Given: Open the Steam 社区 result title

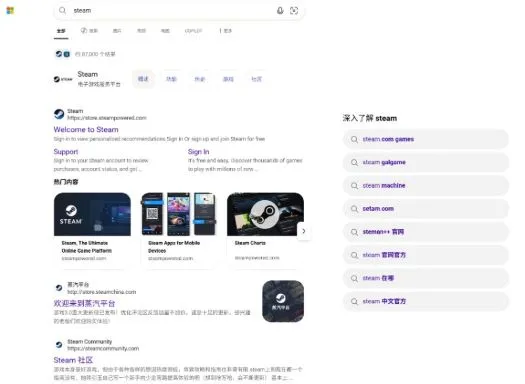Looking at the screenshot, I should (x=73, y=360).
